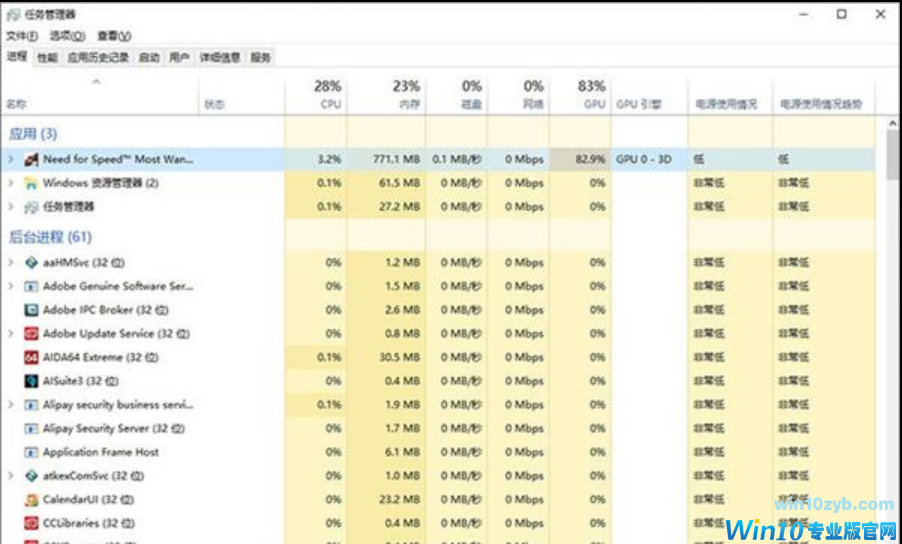
Task: Click the Adobe Update Service red icon
Action: coord(31,334)
